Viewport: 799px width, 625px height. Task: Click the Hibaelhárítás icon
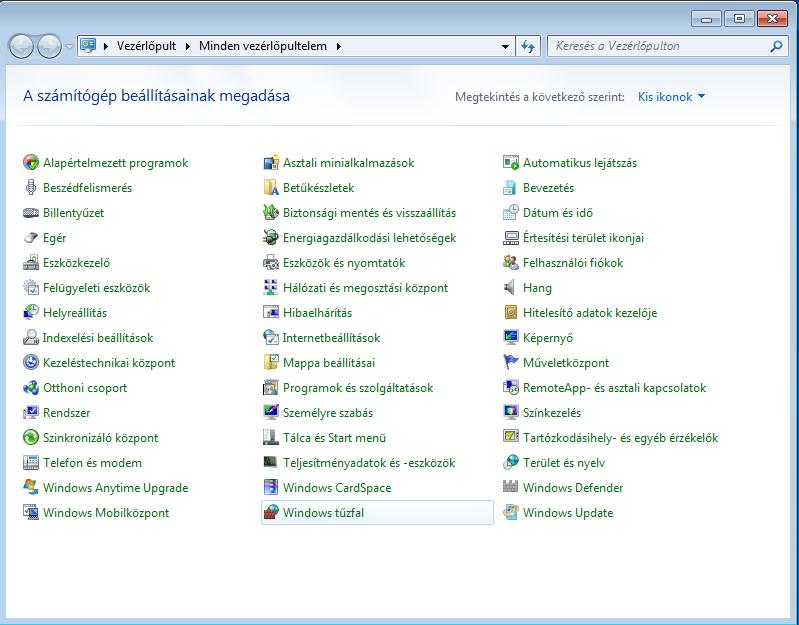tap(271, 312)
